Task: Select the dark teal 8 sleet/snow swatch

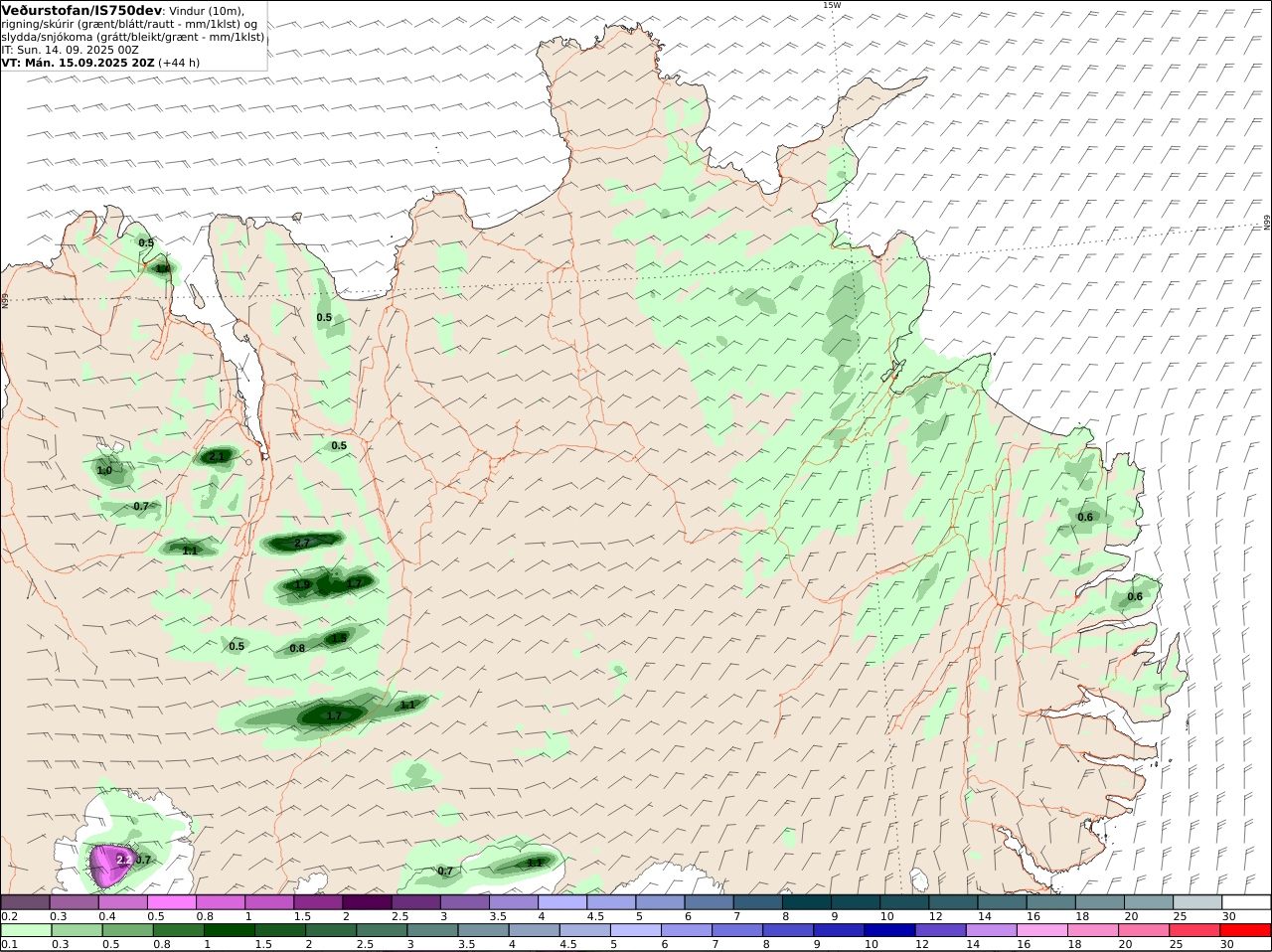Action: click(x=808, y=901)
